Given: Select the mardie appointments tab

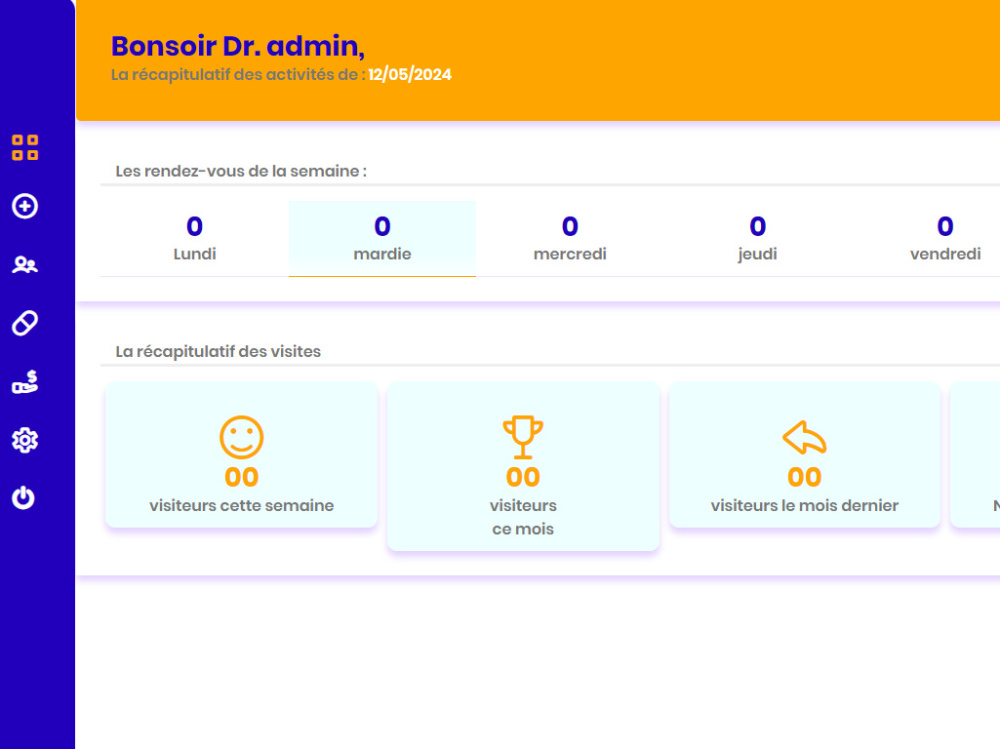Looking at the screenshot, I should click(x=382, y=239).
